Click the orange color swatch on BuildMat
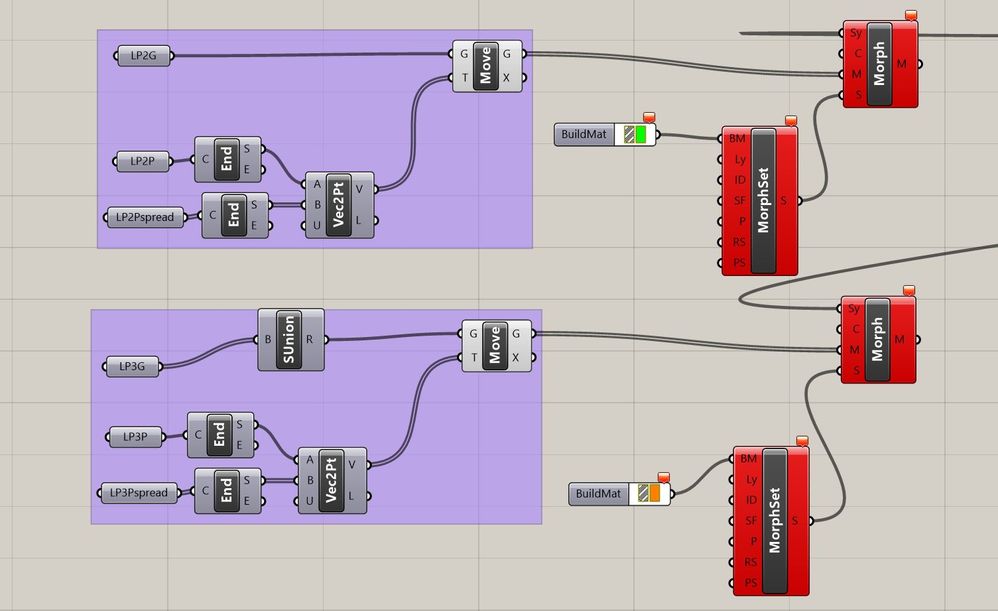 pyautogui.click(x=655, y=493)
